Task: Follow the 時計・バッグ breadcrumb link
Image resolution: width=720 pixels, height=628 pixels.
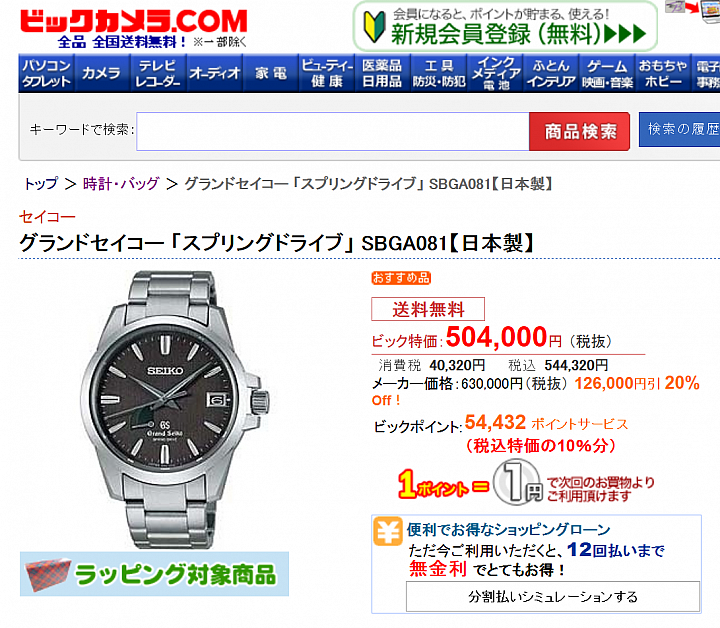Action: point(121,184)
